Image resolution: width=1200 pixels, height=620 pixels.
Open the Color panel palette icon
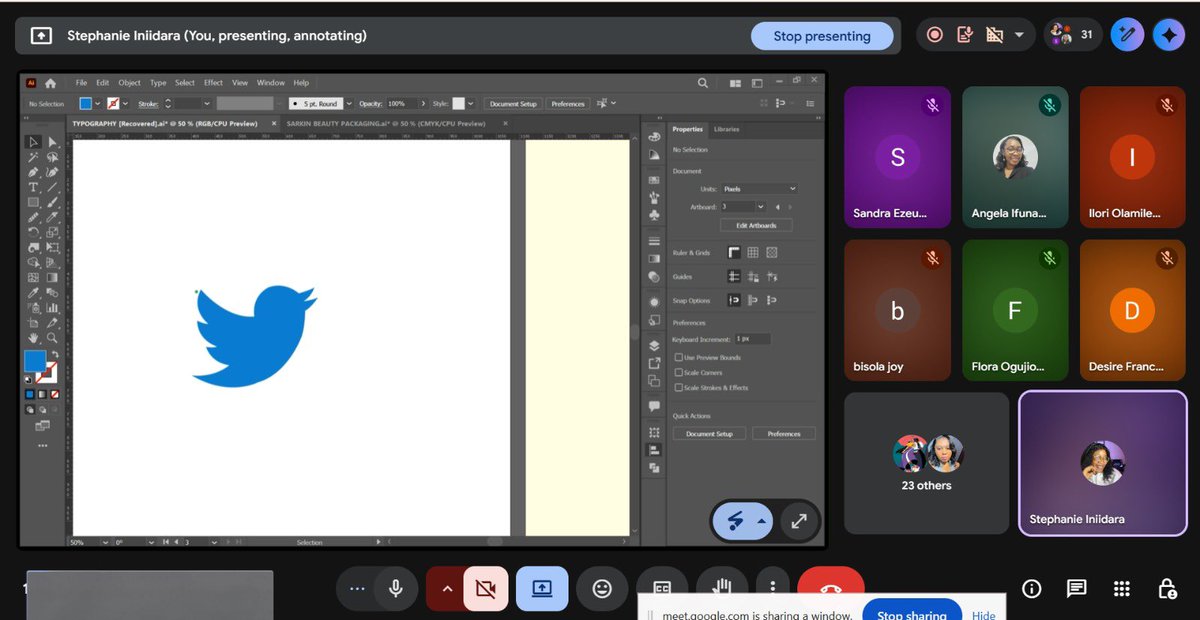(x=654, y=137)
